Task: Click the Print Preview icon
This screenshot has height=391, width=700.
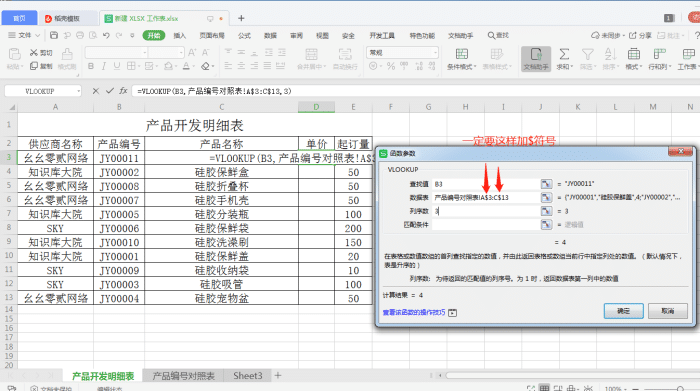Action: click(93, 35)
